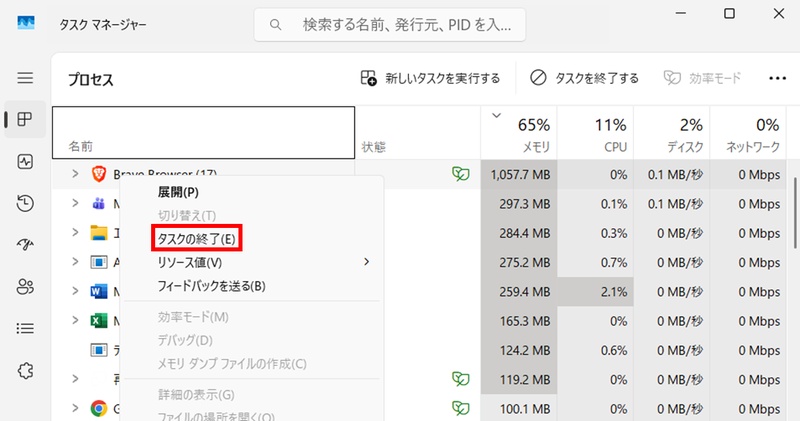Sort by the 状態 column header
The height and width of the screenshot is (421, 800).
click(x=418, y=134)
